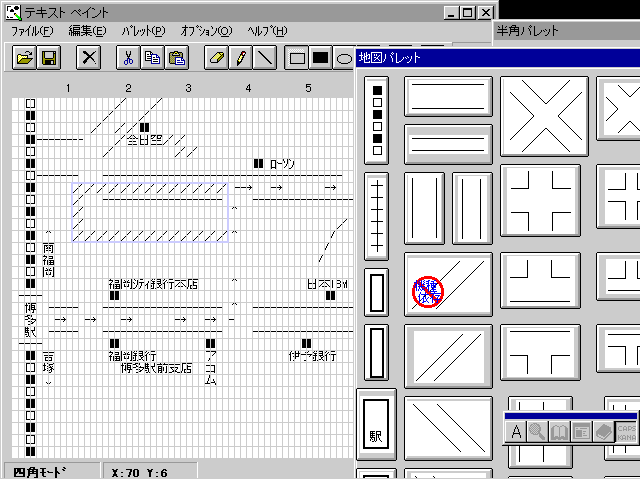Click the A input mode button on IME bar
This screenshot has height=480, width=640.
pyautogui.click(x=516, y=431)
